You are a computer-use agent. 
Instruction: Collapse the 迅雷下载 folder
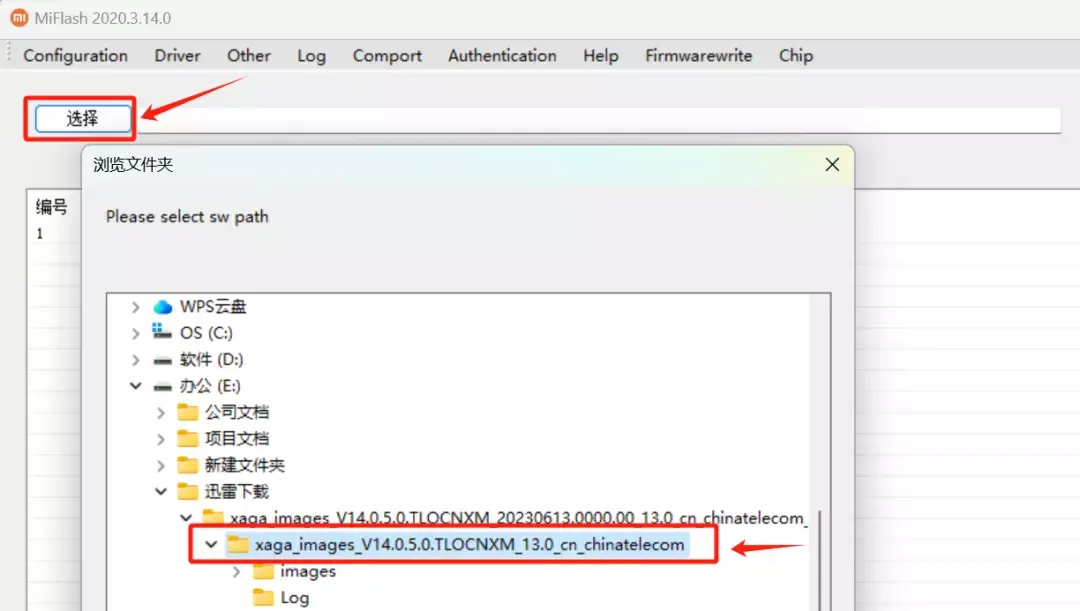coord(160,492)
